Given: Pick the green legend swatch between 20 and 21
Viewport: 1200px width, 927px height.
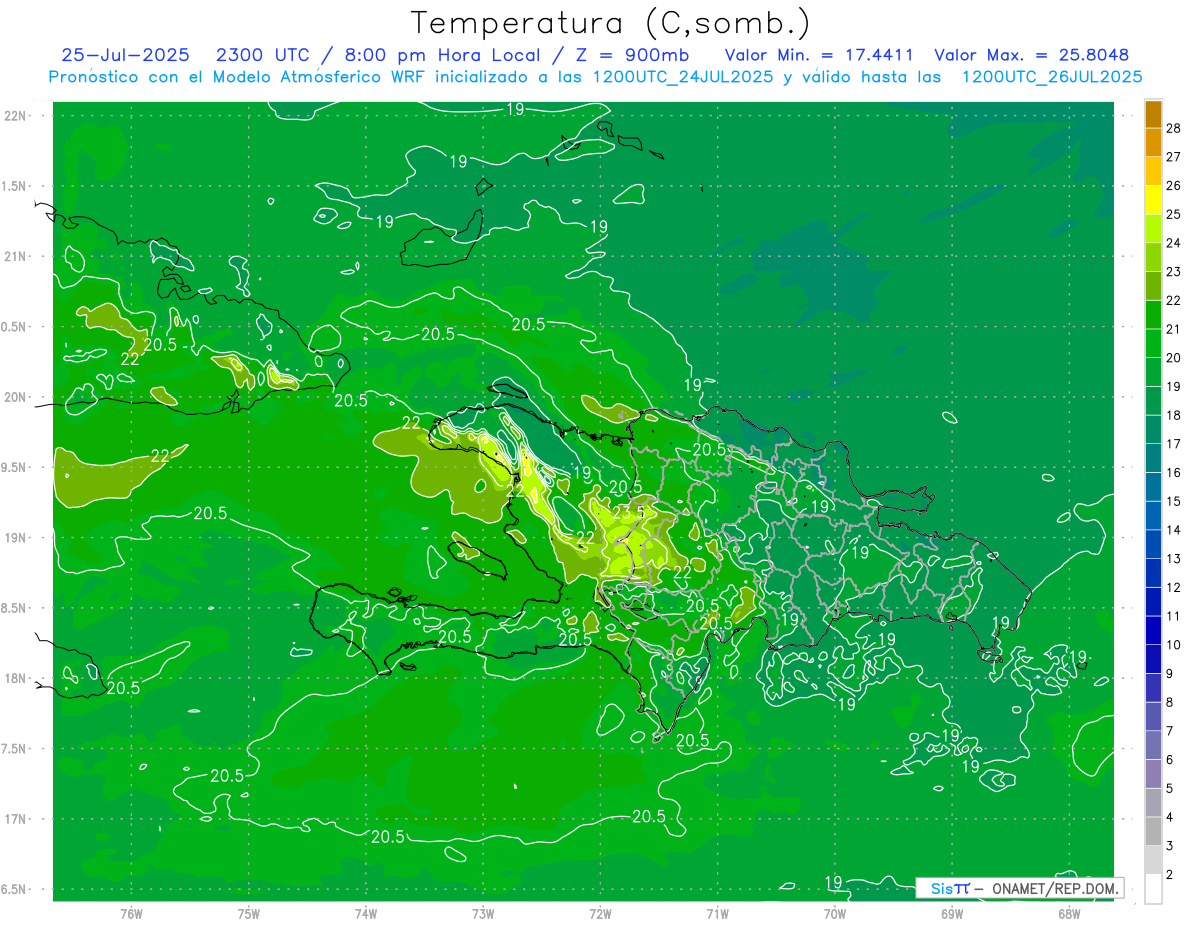Looking at the screenshot, I should [1153, 344].
